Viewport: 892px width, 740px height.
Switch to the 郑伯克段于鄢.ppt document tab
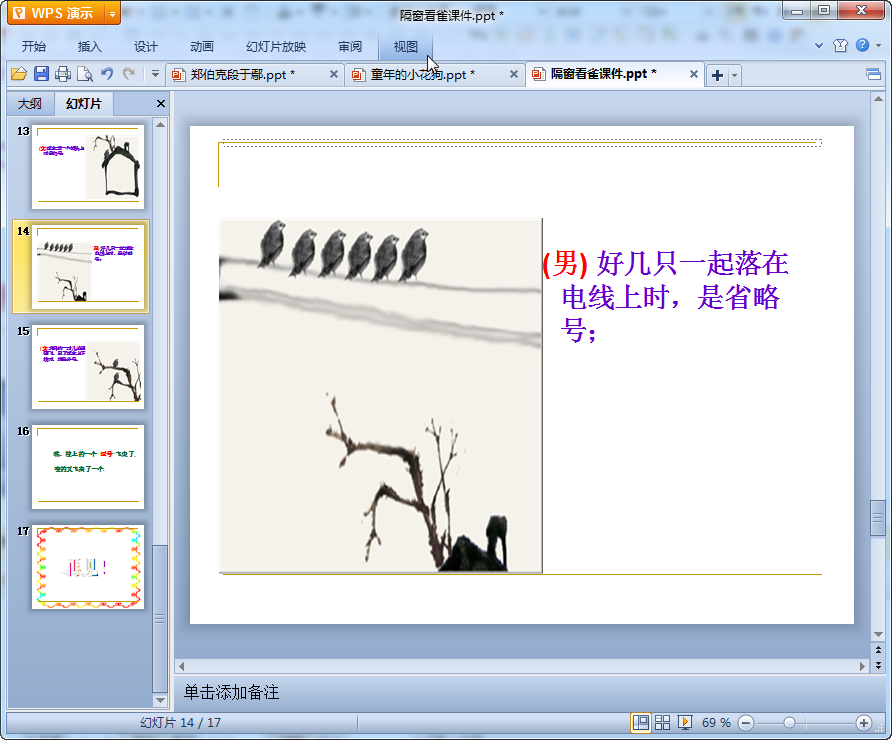click(x=243, y=75)
